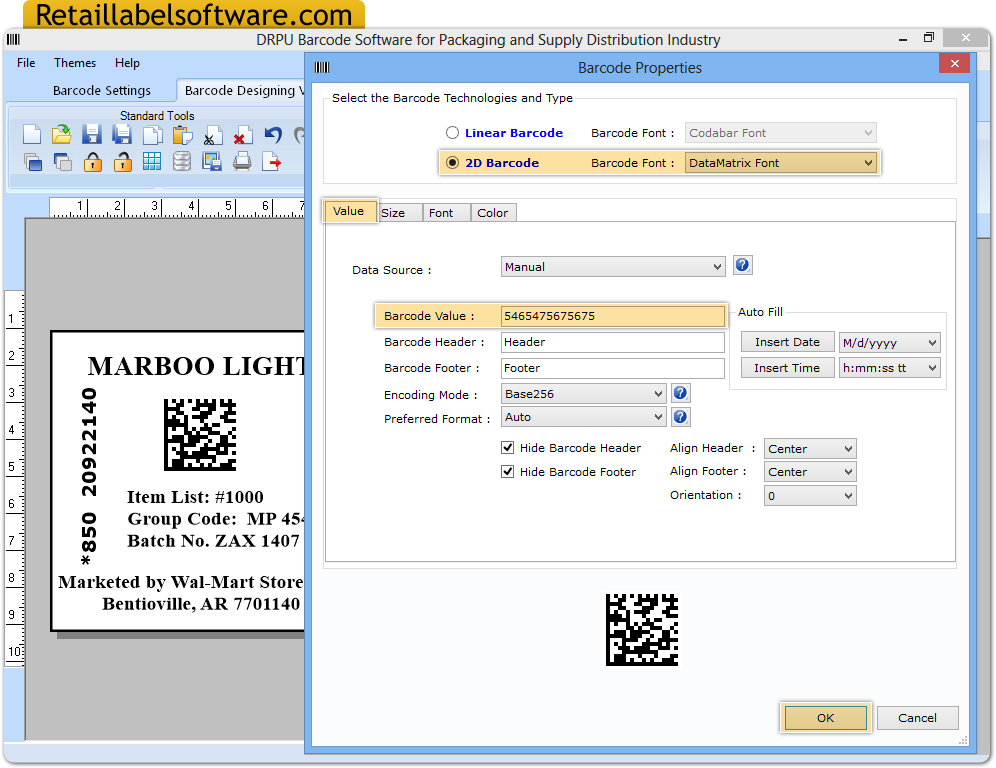Open help for Data Source
This screenshot has height=768, width=996.
coord(743,265)
